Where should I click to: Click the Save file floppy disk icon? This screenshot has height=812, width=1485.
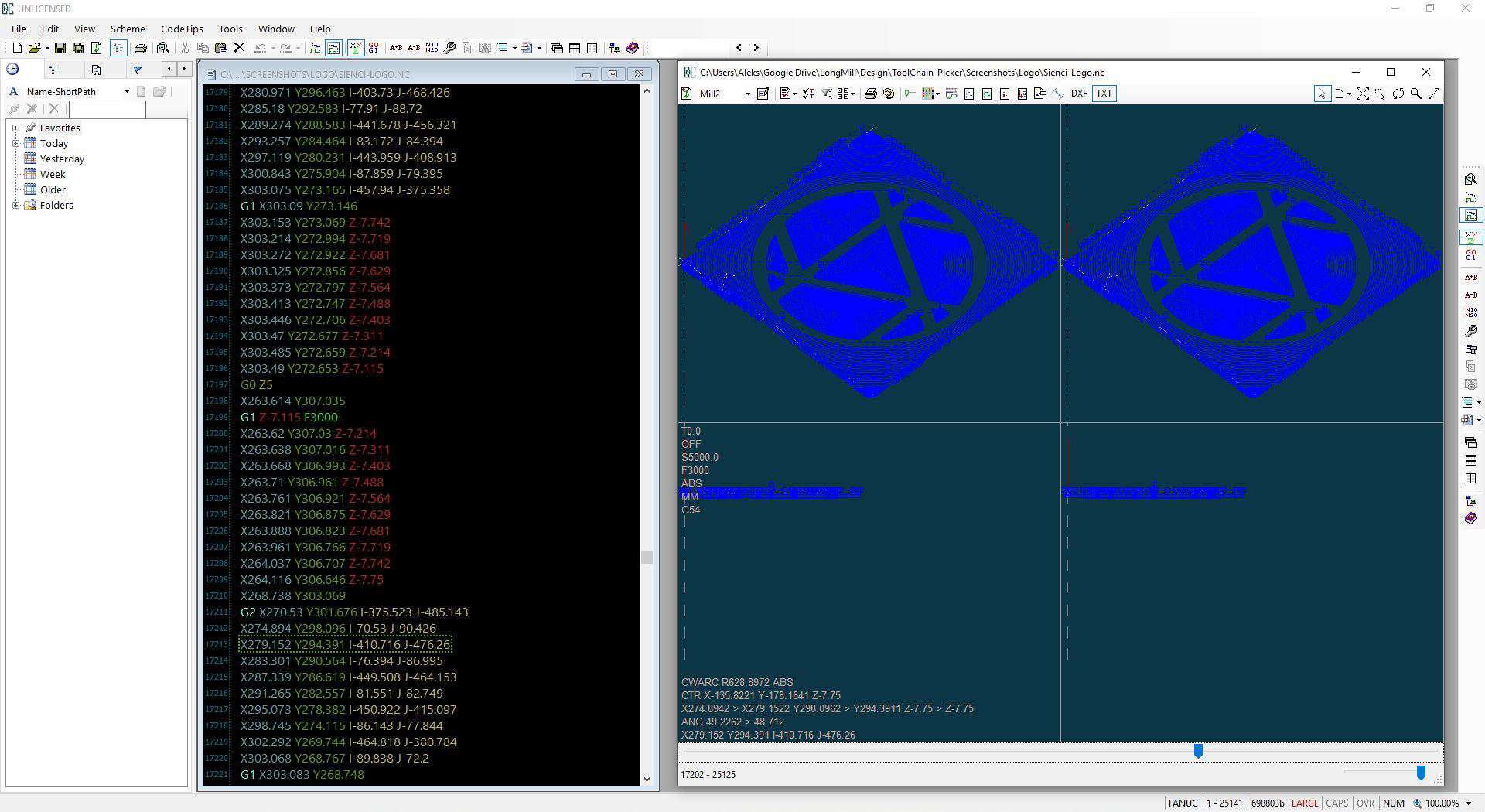60,48
